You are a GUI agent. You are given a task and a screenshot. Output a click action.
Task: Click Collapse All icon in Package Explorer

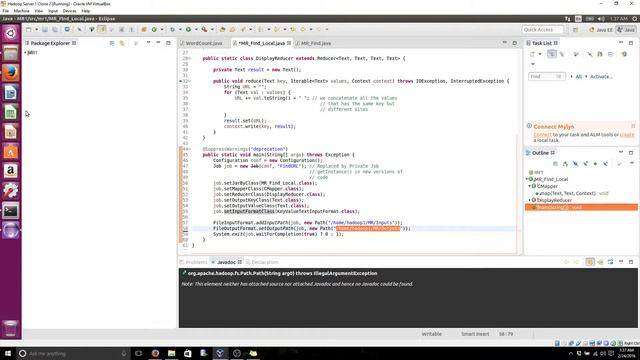tap(112, 43)
